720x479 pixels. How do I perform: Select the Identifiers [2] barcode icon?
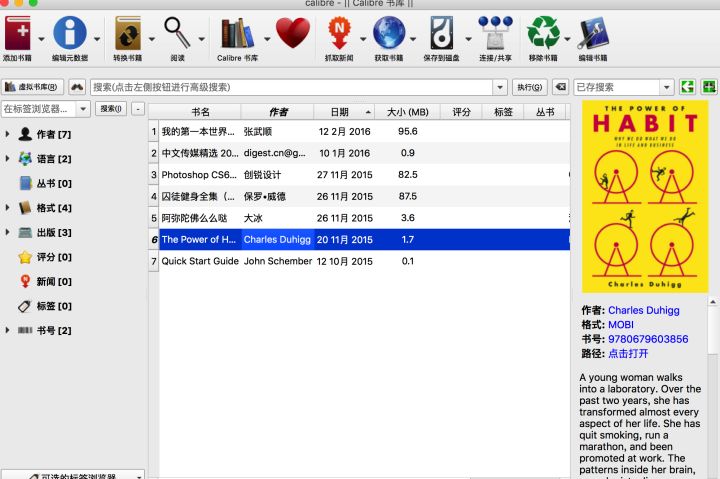[x=25, y=330]
